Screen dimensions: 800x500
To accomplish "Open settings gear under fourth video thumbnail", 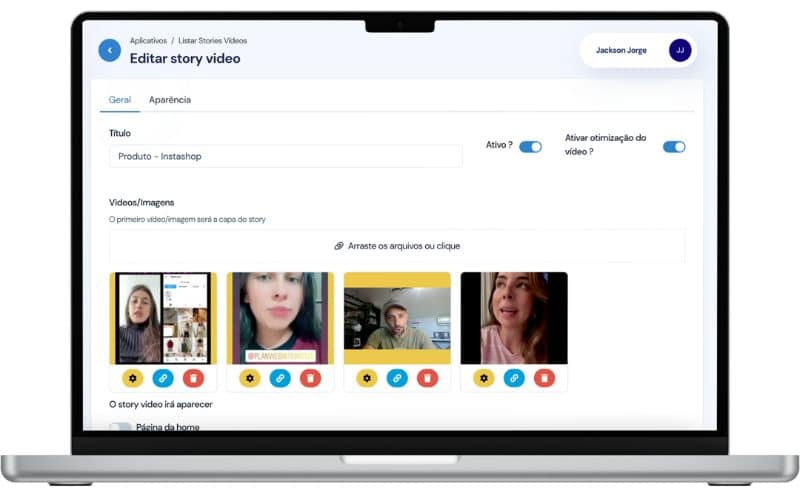I will point(484,378).
